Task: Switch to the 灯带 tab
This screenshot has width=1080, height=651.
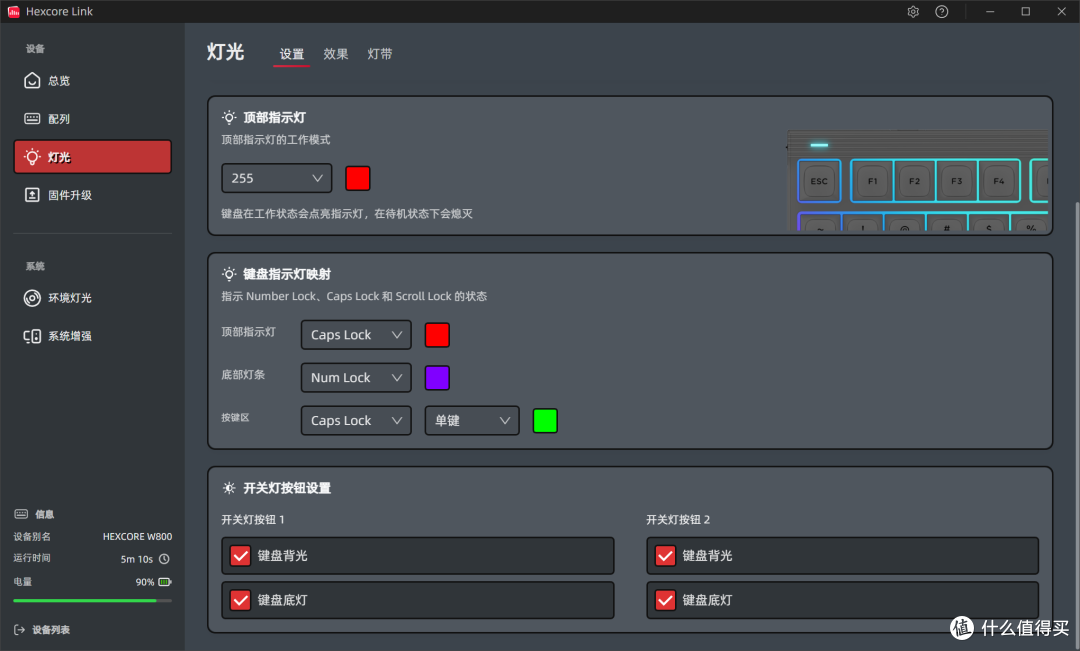Action: pos(380,54)
